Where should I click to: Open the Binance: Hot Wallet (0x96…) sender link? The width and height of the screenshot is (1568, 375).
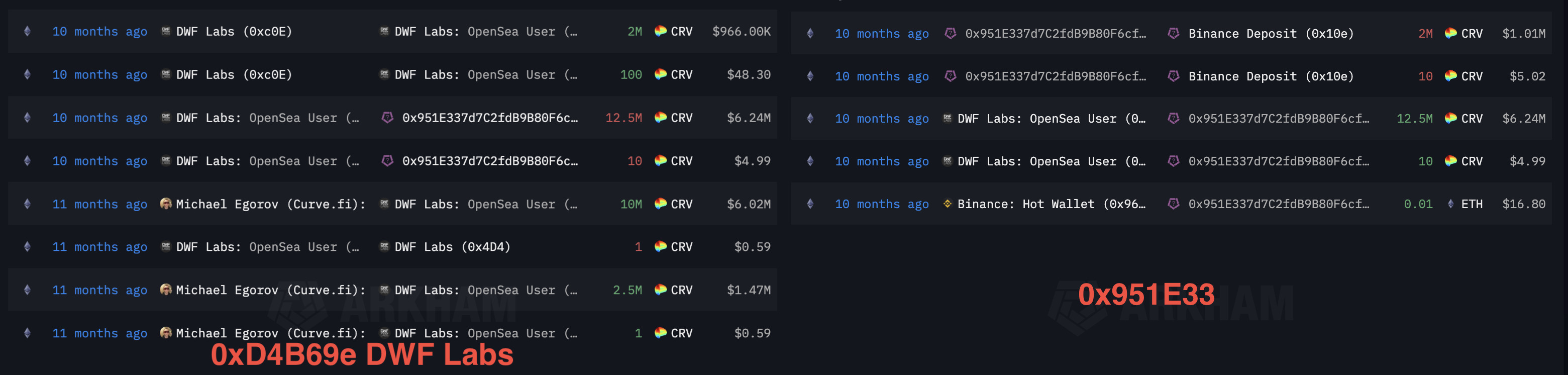point(1051,204)
